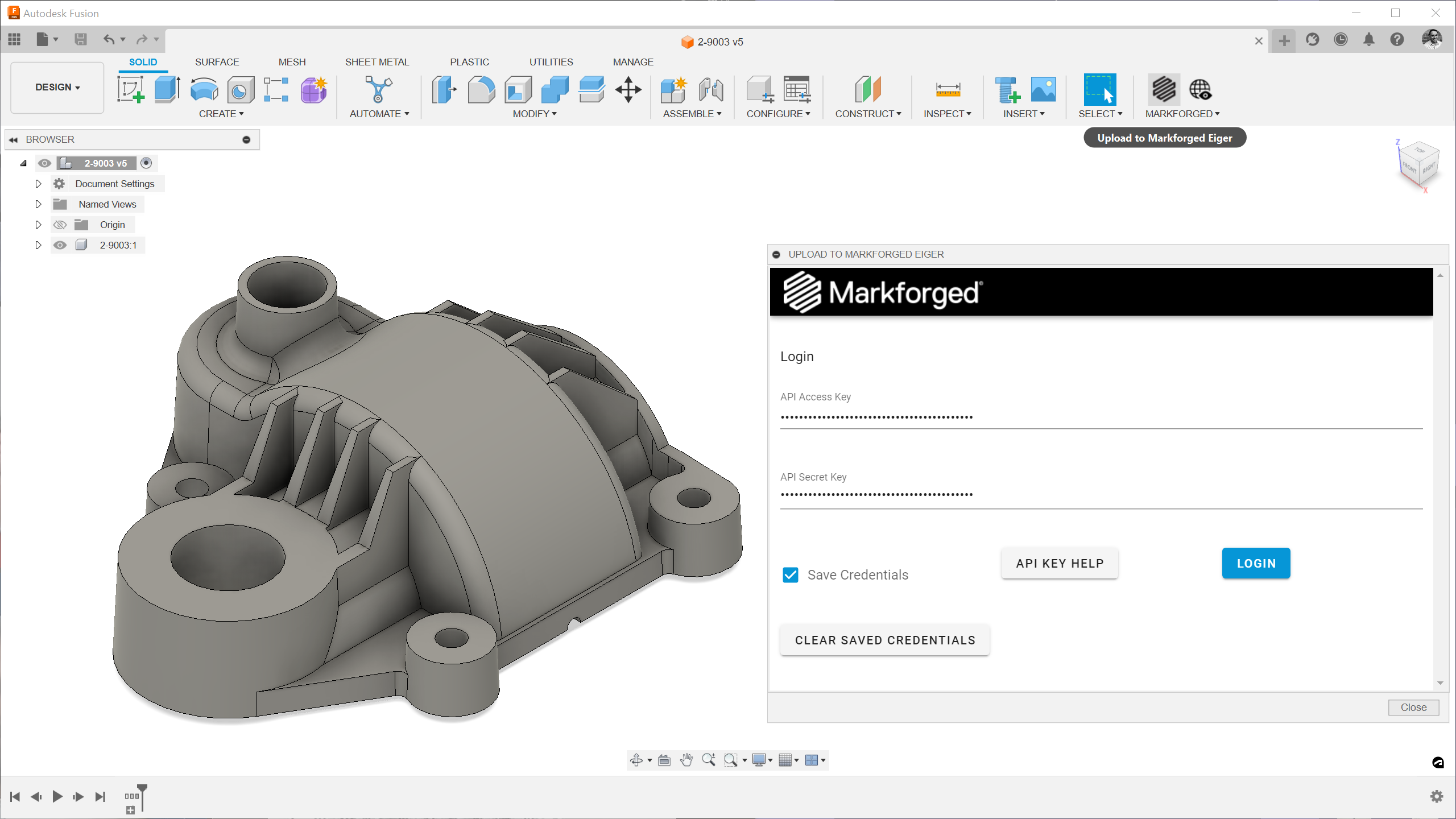Click the LOGIN button
The image size is (1456, 819).
pyautogui.click(x=1256, y=563)
